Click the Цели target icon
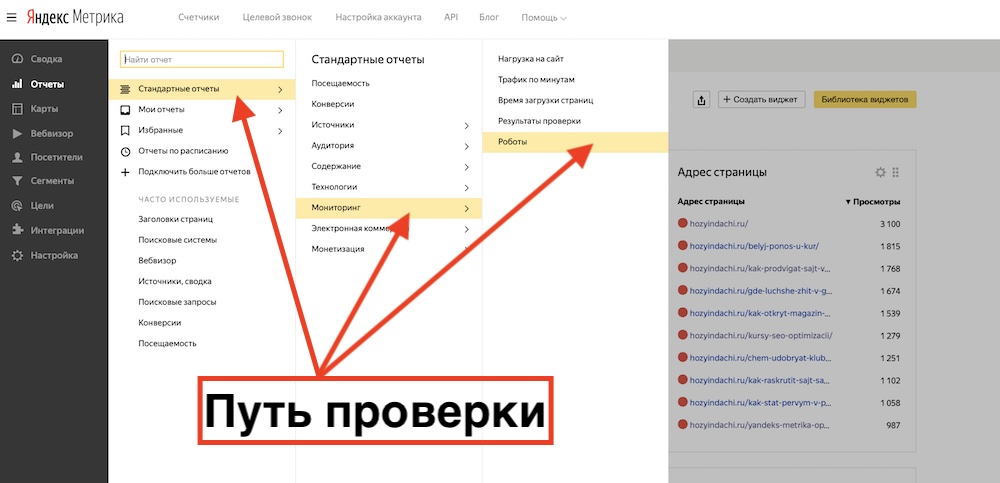 click(18, 205)
